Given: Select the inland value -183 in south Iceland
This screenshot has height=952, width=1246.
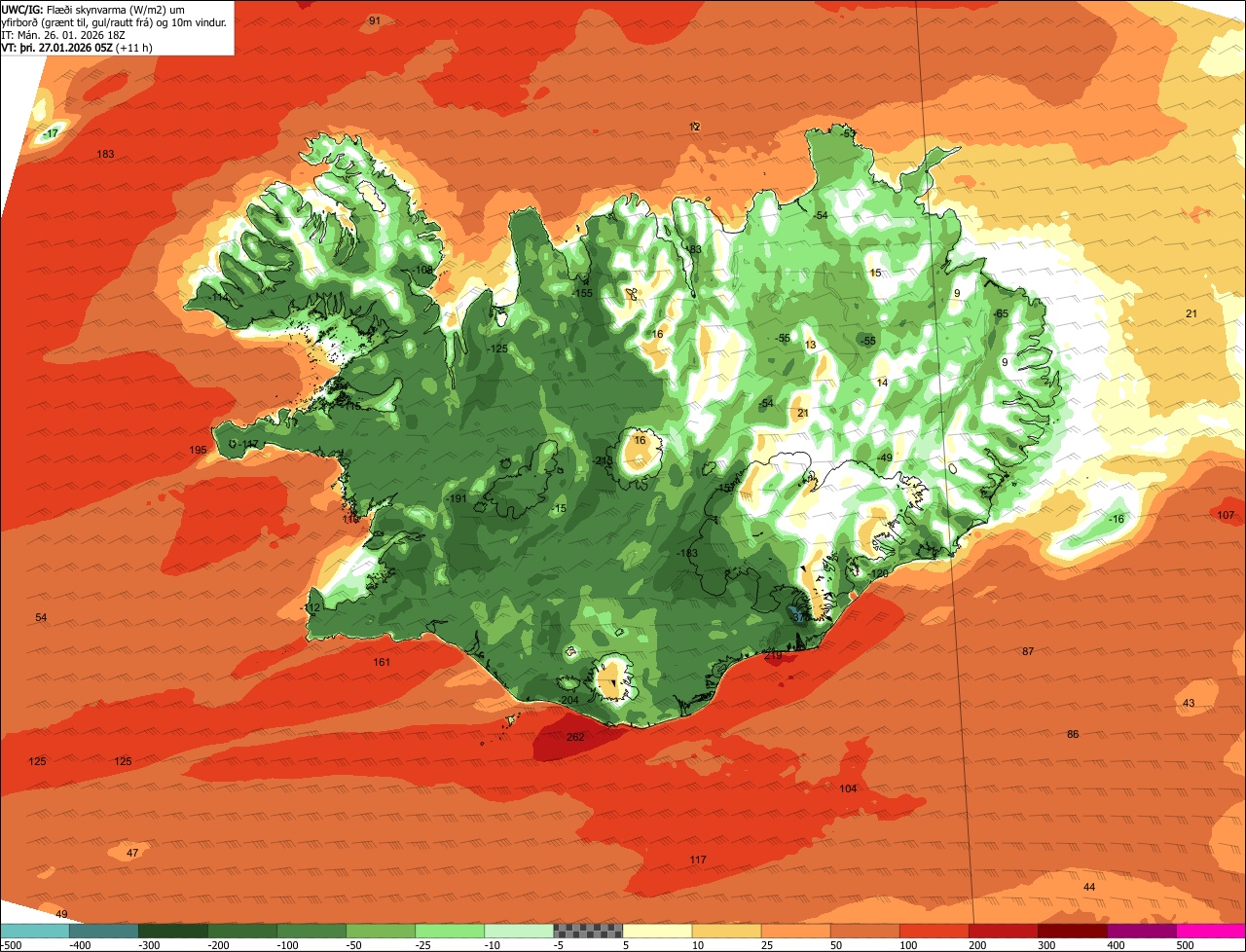Looking at the screenshot, I should 687,553.
